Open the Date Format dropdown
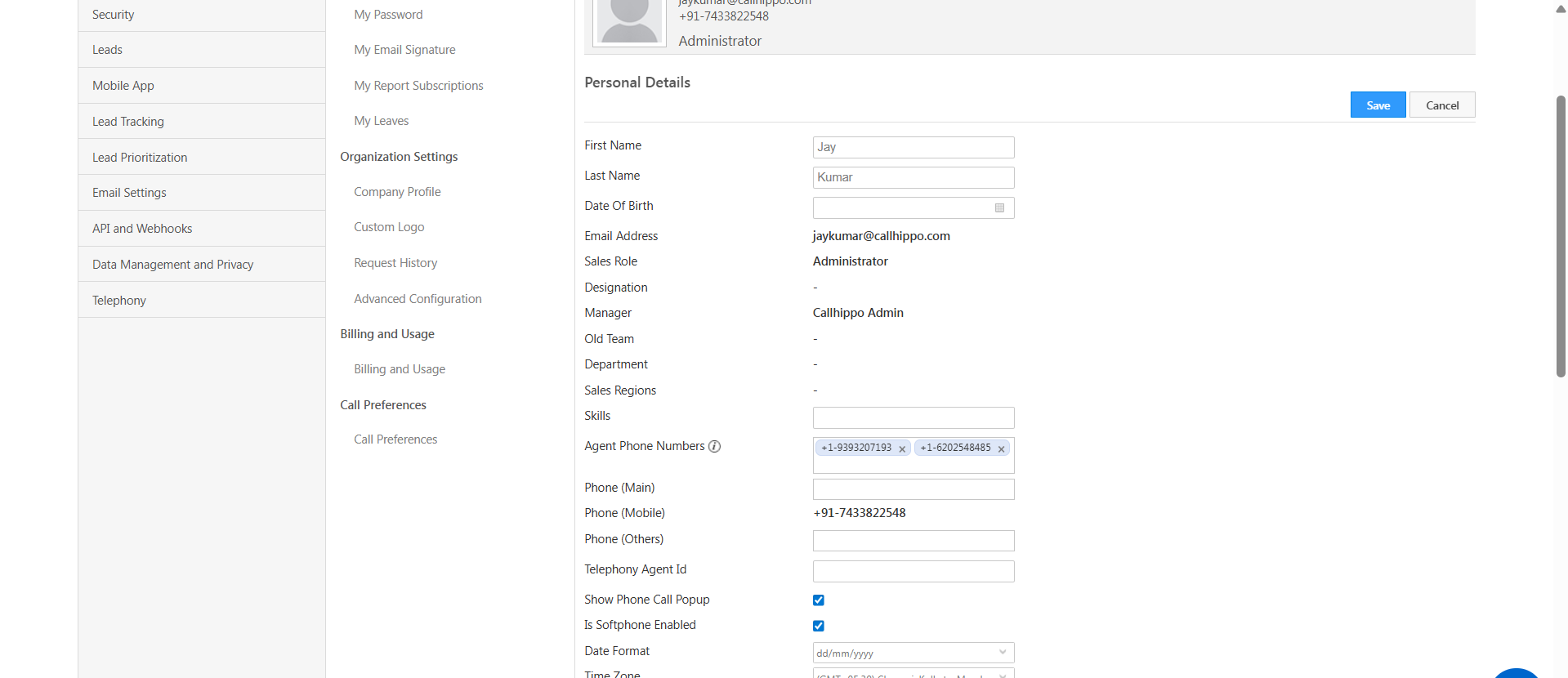This screenshot has height=678, width=1568. [914, 653]
